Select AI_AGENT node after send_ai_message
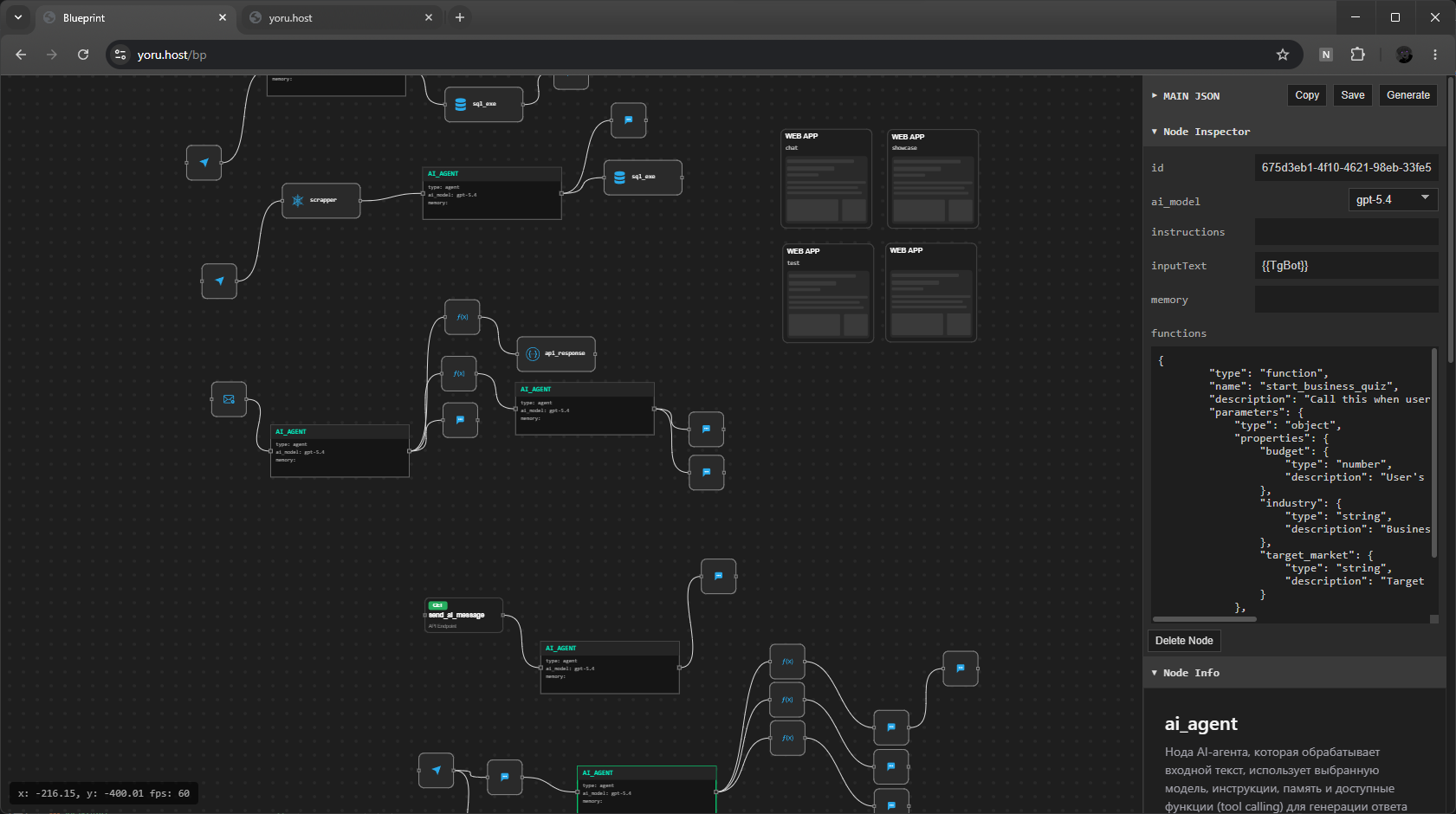 point(610,668)
